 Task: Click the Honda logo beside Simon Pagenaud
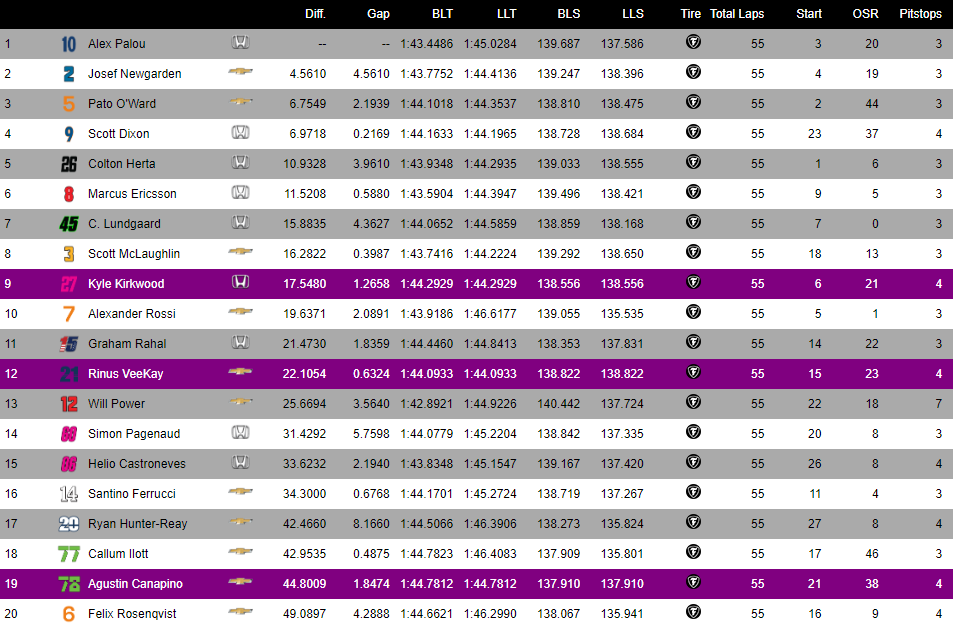pyautogui.click(x=240, y=433)
